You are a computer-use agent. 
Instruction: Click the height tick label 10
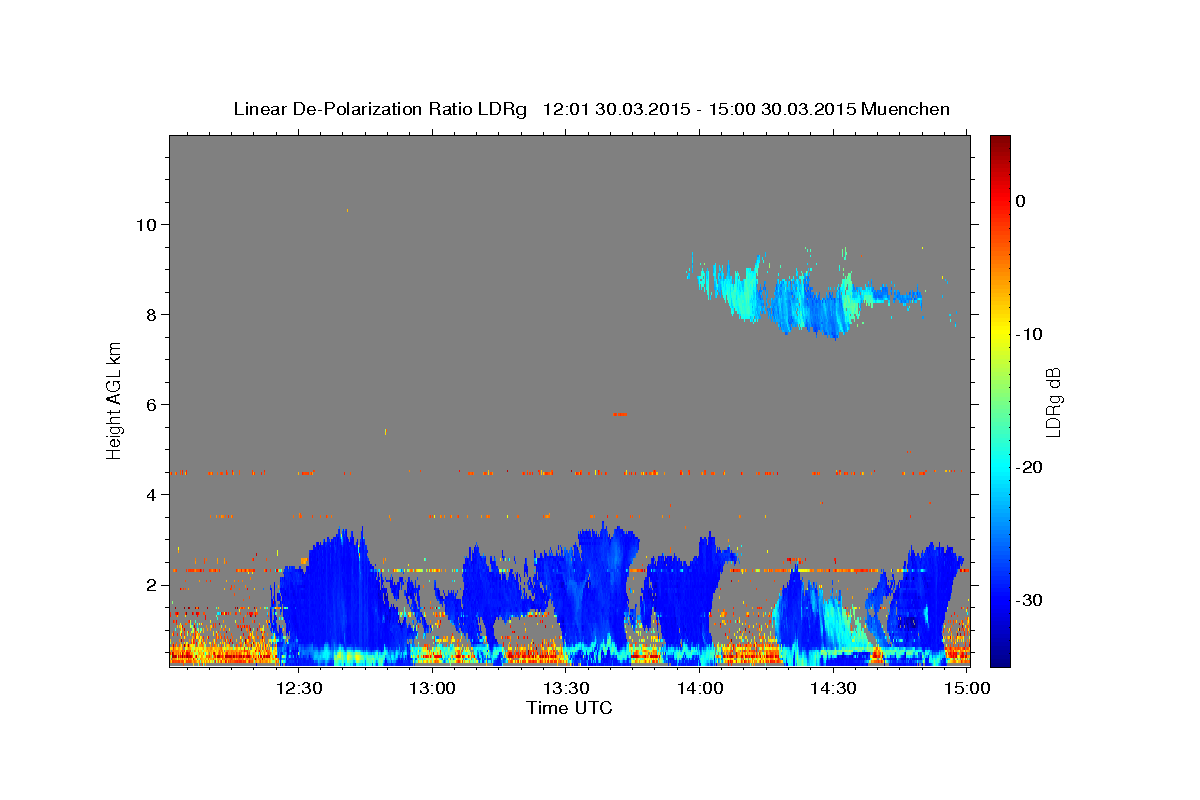146,224
